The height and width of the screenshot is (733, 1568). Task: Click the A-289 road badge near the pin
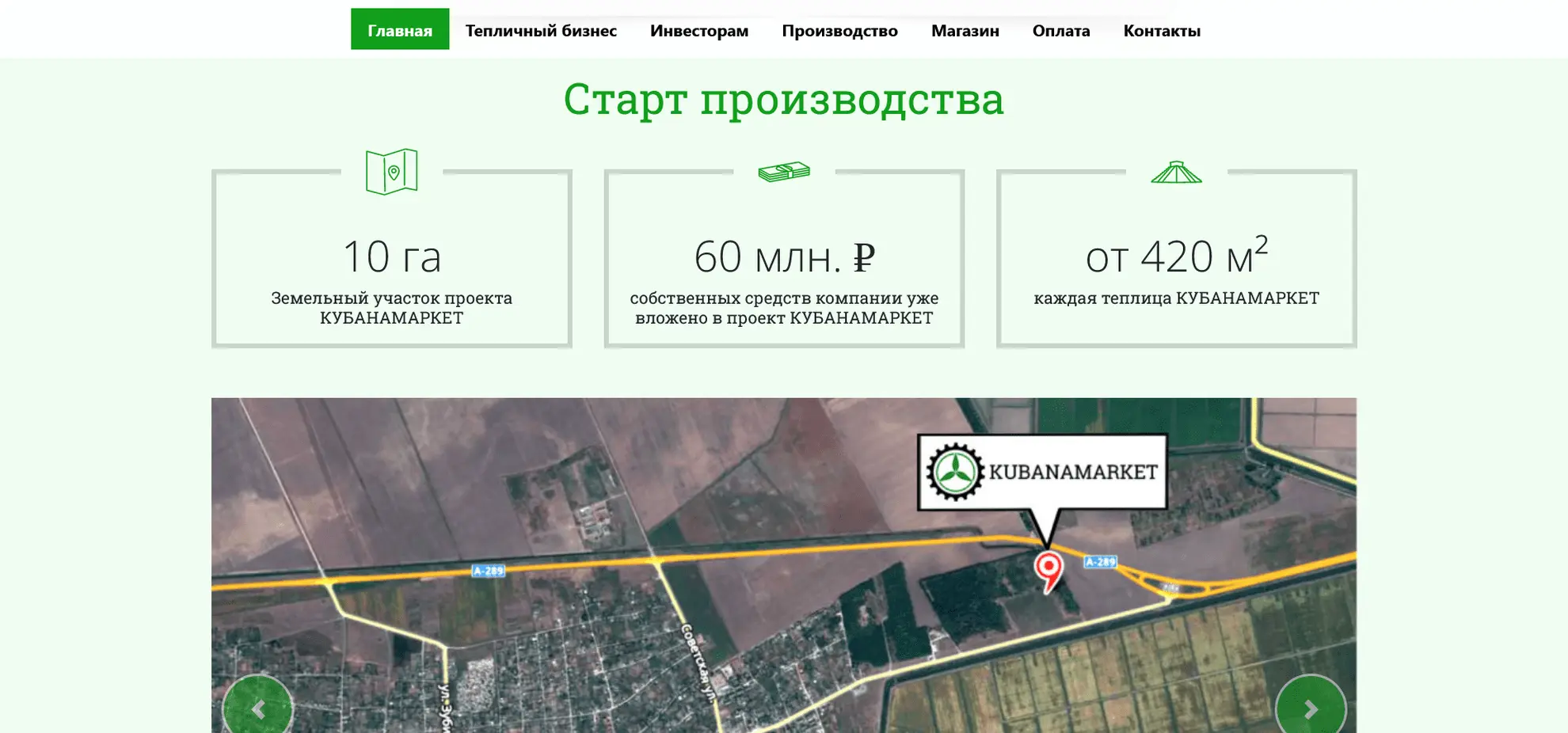pos(1100,562)
